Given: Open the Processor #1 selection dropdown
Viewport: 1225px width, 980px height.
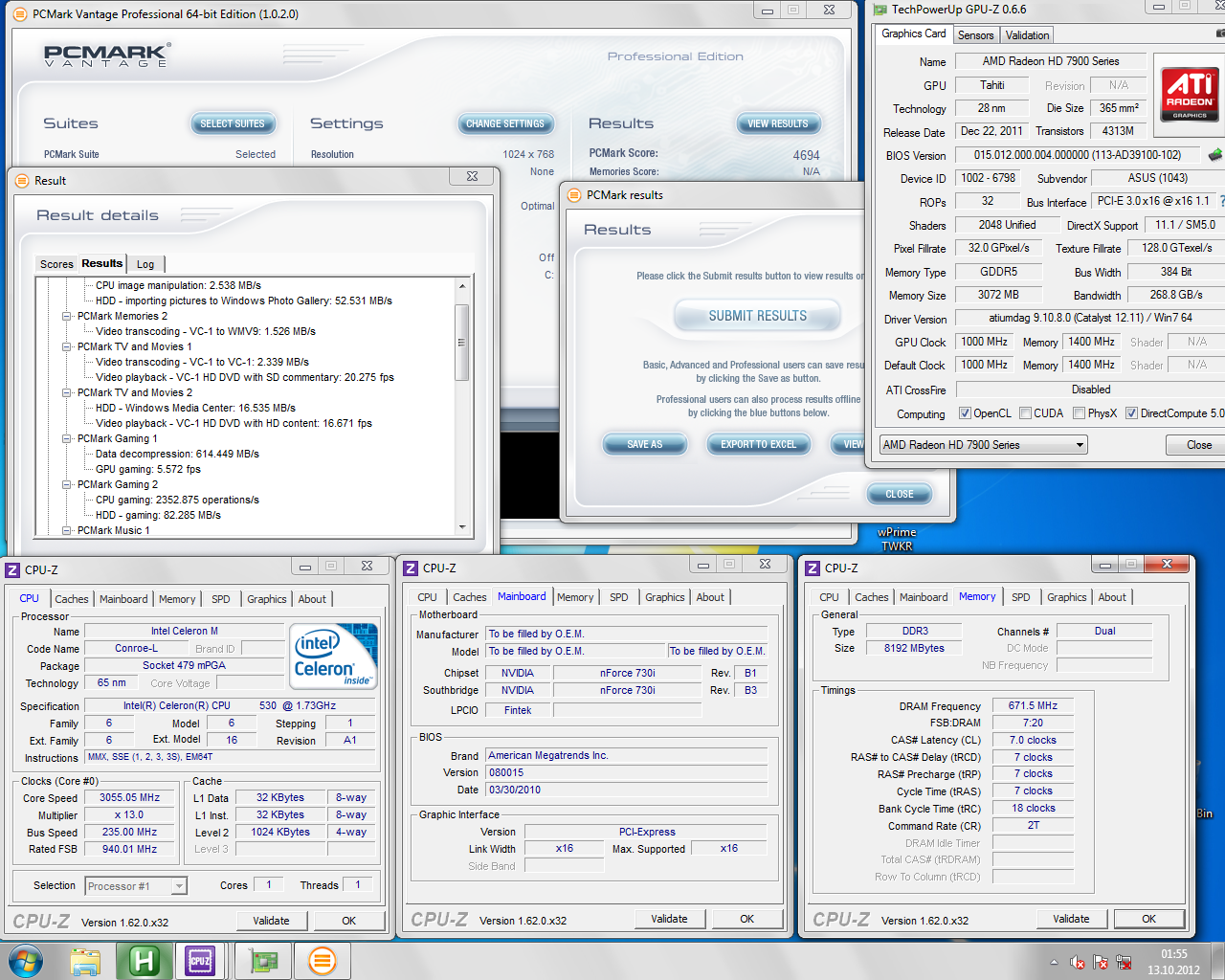Looking at the screenshot, I should click(x=136, y=886).
